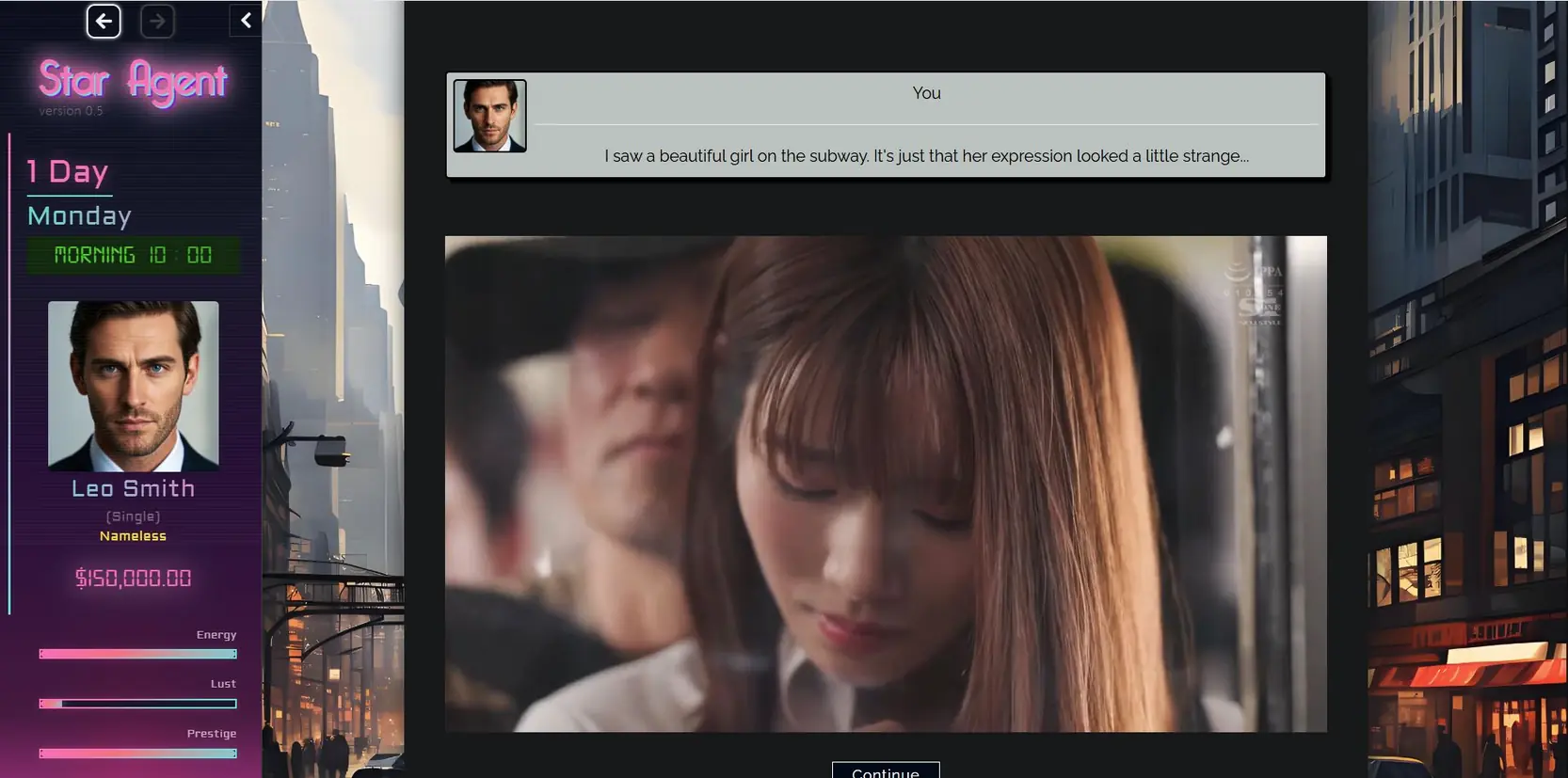The width and height of the screenshot is (1568, 778).
Task: Click the version 0.5 text
Action: click(71, 111)
